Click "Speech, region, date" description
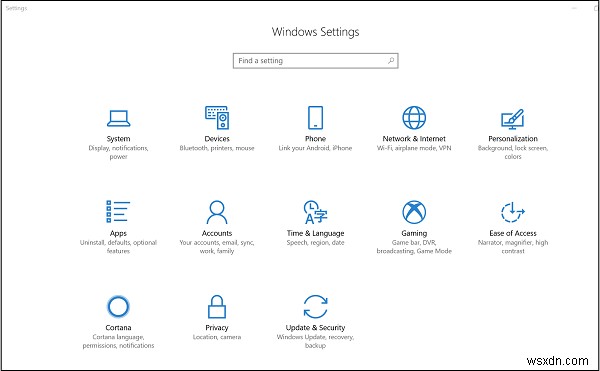Viewport: 600px width, 371px height. (315, 243)
